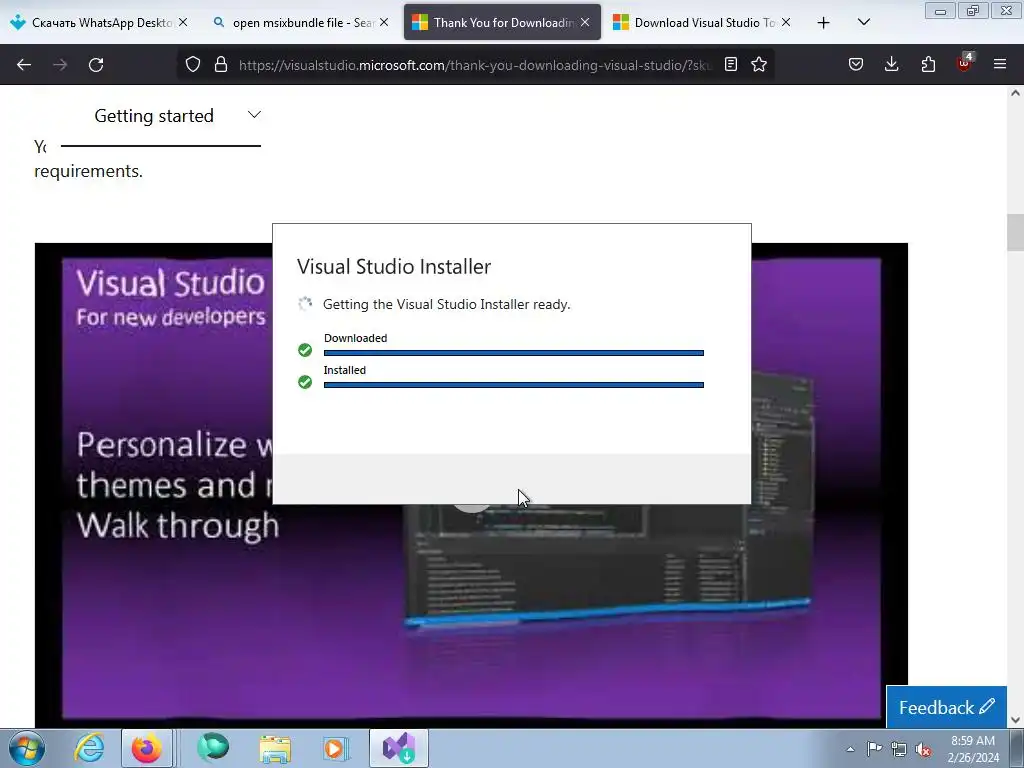The height and width of the screenshot is (768, 1024).
Task: Click the page vertical scrollbar thumb
Action: click(1015, 232)
